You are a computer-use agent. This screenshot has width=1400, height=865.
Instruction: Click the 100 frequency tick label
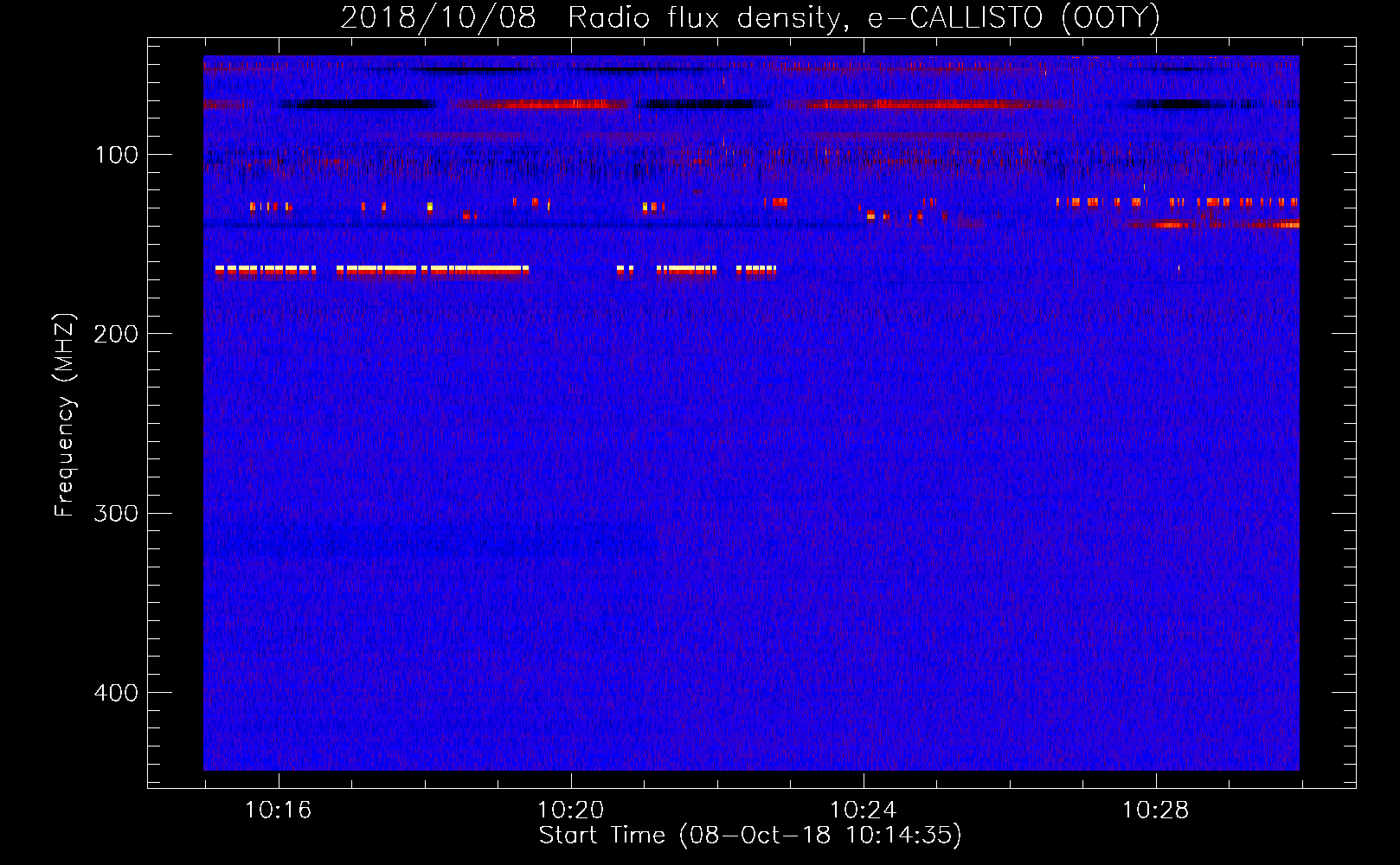click(x=117, y=155)
